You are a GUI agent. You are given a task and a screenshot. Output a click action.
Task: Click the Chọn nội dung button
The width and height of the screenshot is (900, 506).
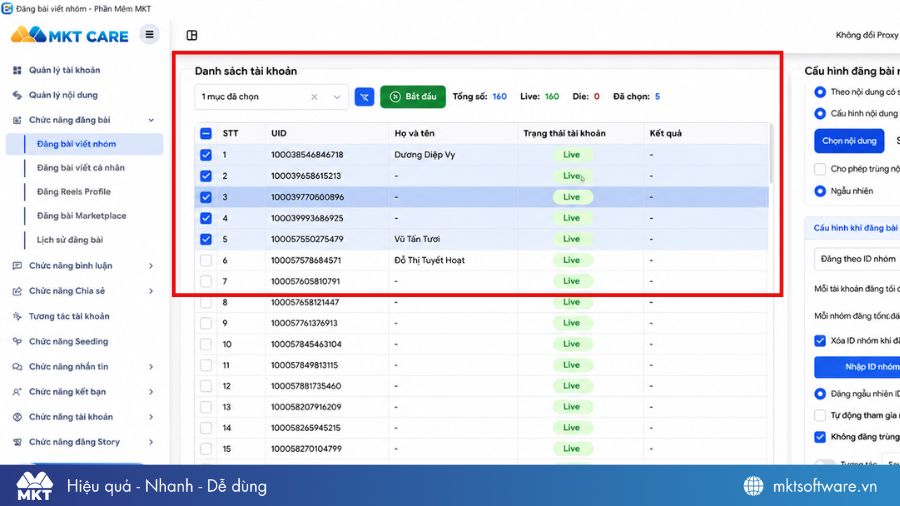[x=849, y=141]
